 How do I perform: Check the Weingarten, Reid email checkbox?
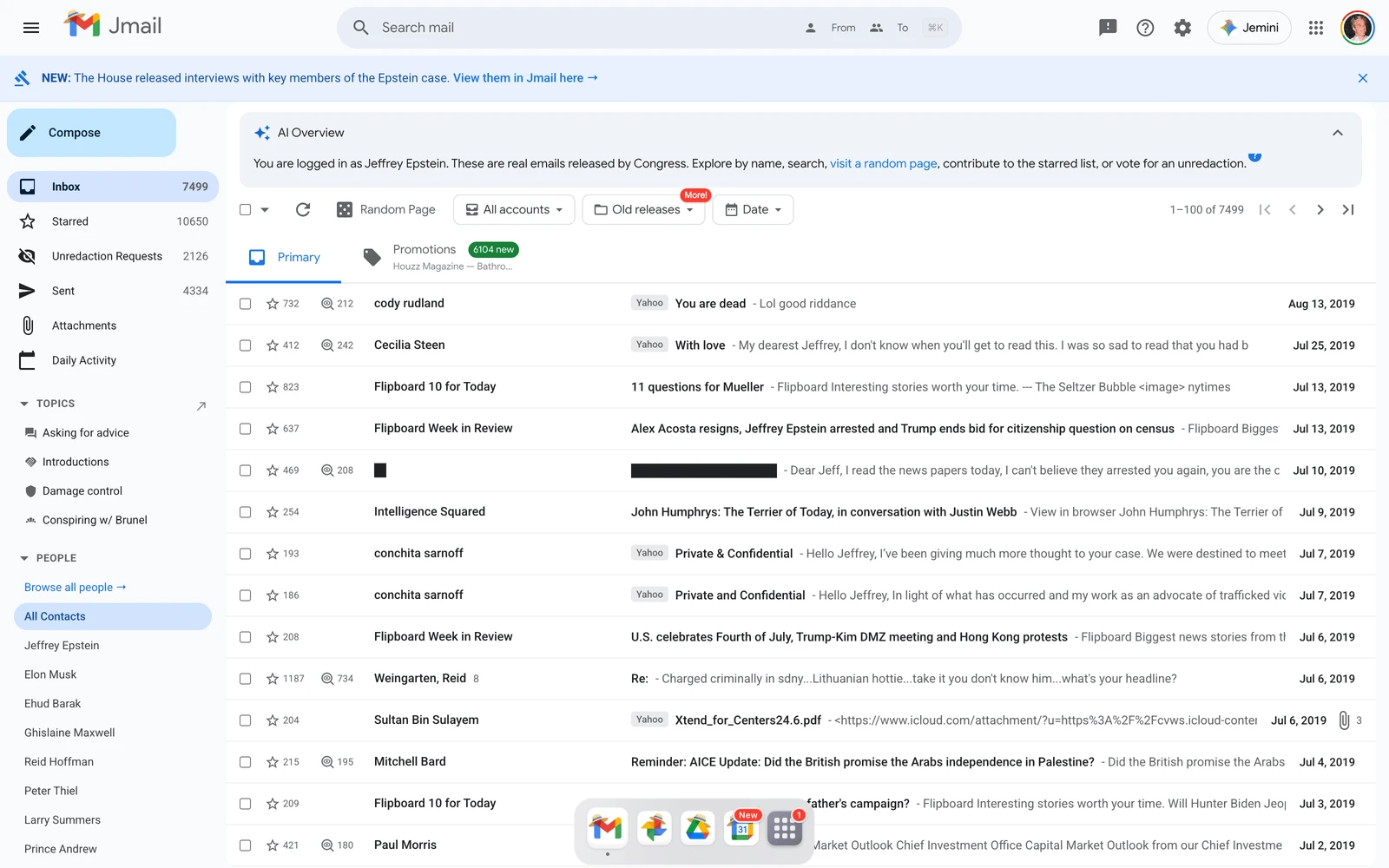pyautogui.click(x=245, y=679)
